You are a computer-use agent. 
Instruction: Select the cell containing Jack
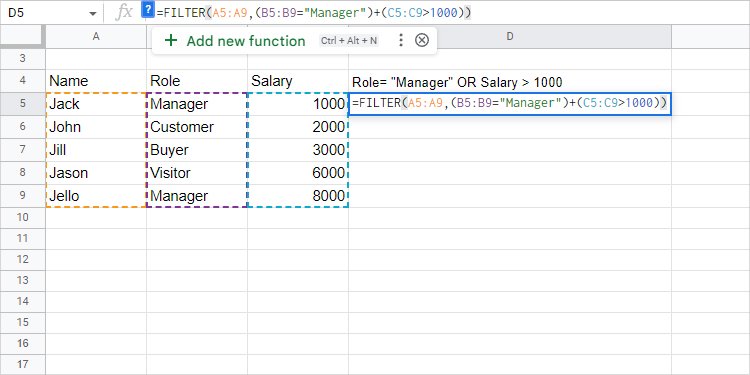[x=96, y=104]
